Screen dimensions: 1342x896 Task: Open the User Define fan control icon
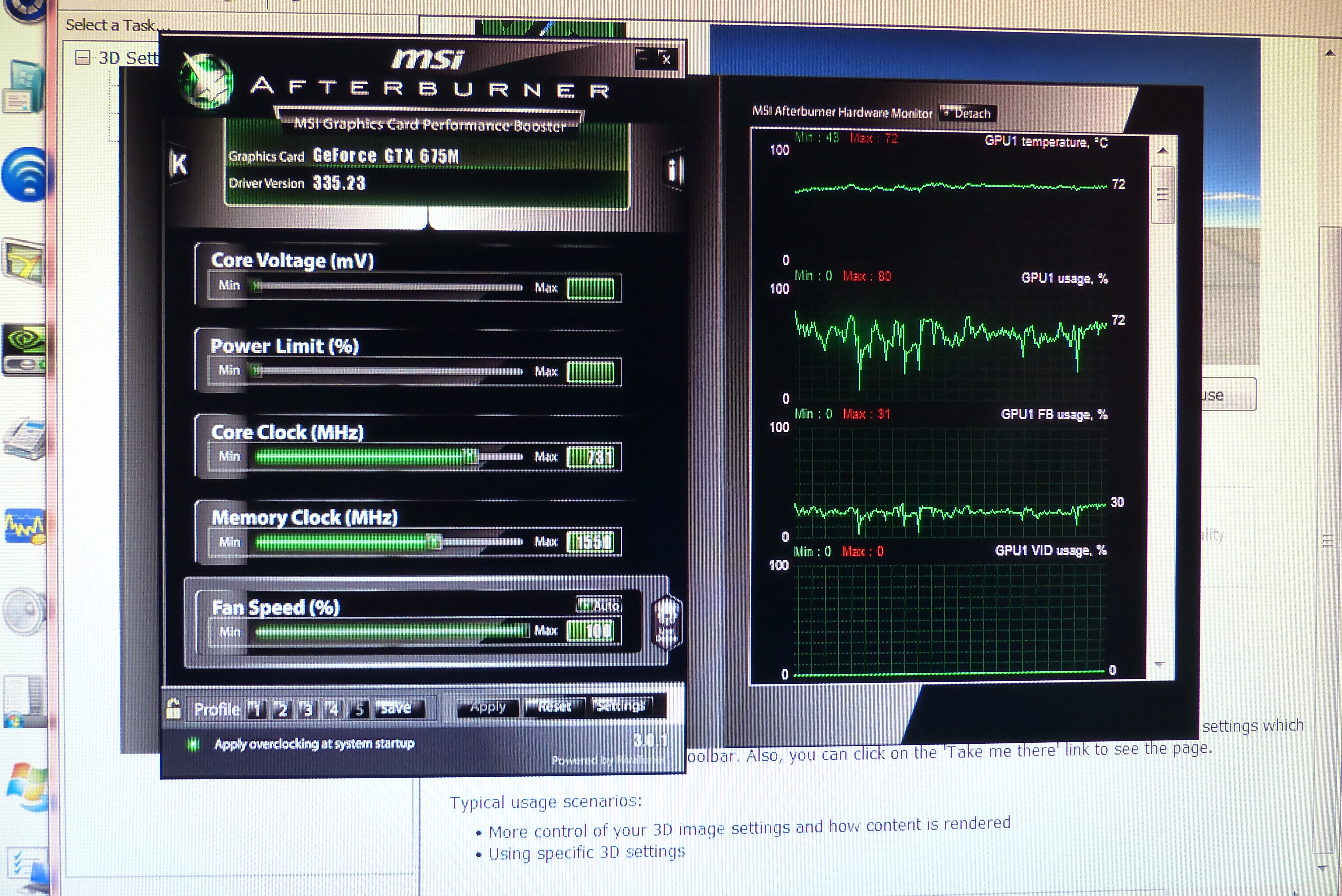(x=666, y=623)
